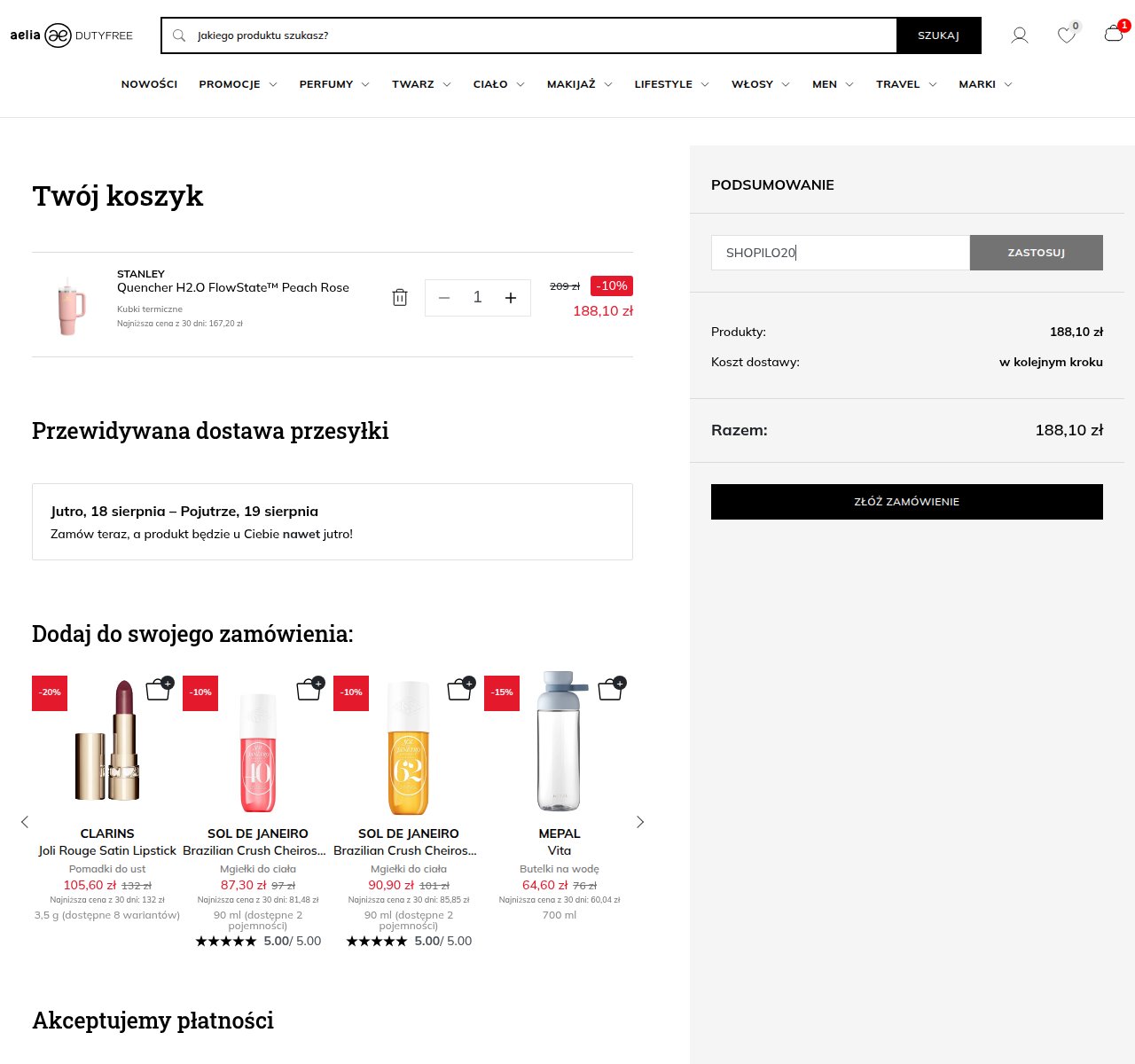Add Sol de Janeiro 40 mist to cart

click(309, 689)
